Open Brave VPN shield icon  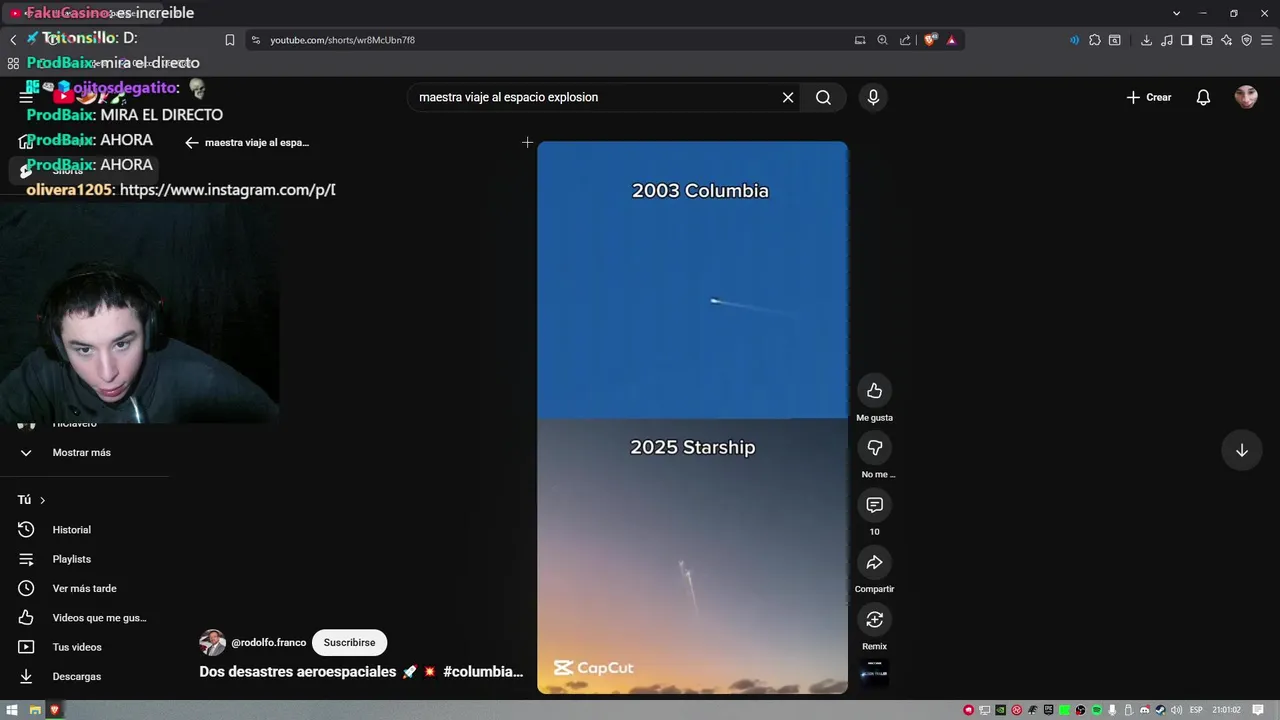coord(1247,40)
